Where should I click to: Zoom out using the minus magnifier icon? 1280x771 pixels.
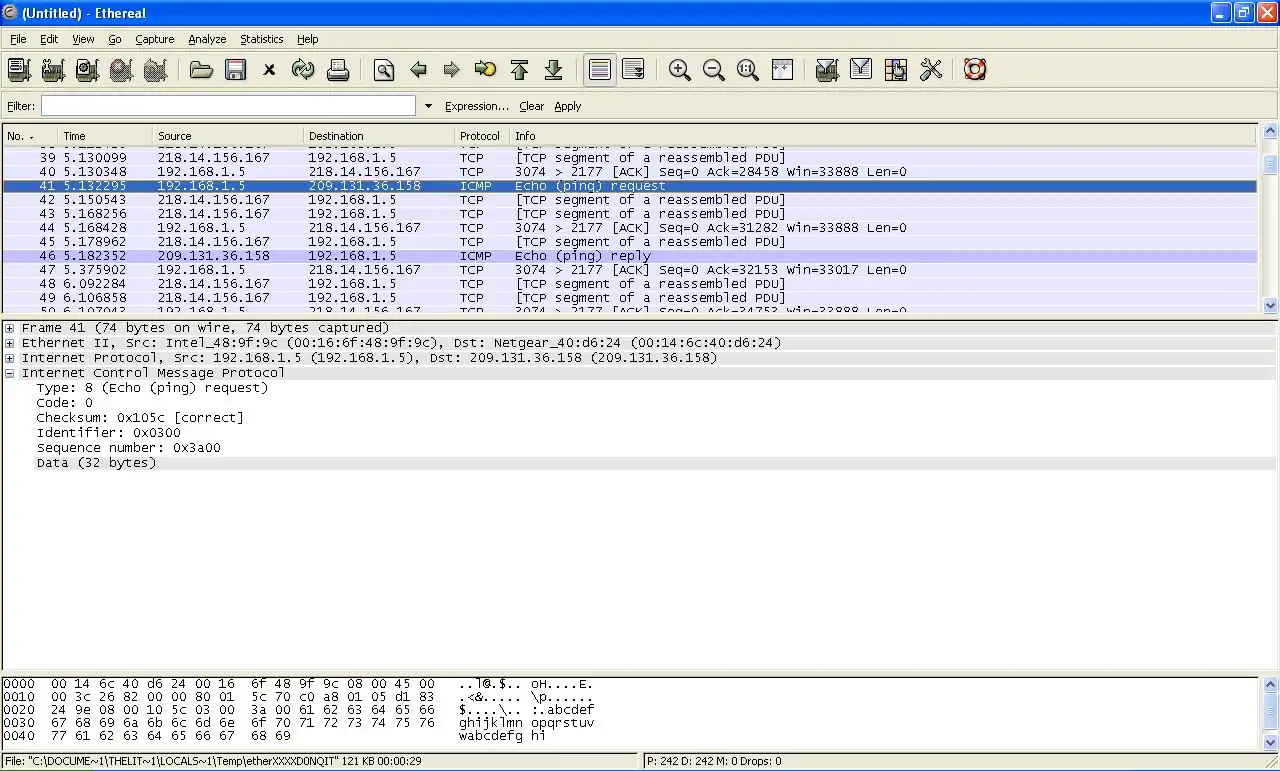click(714, 70)
